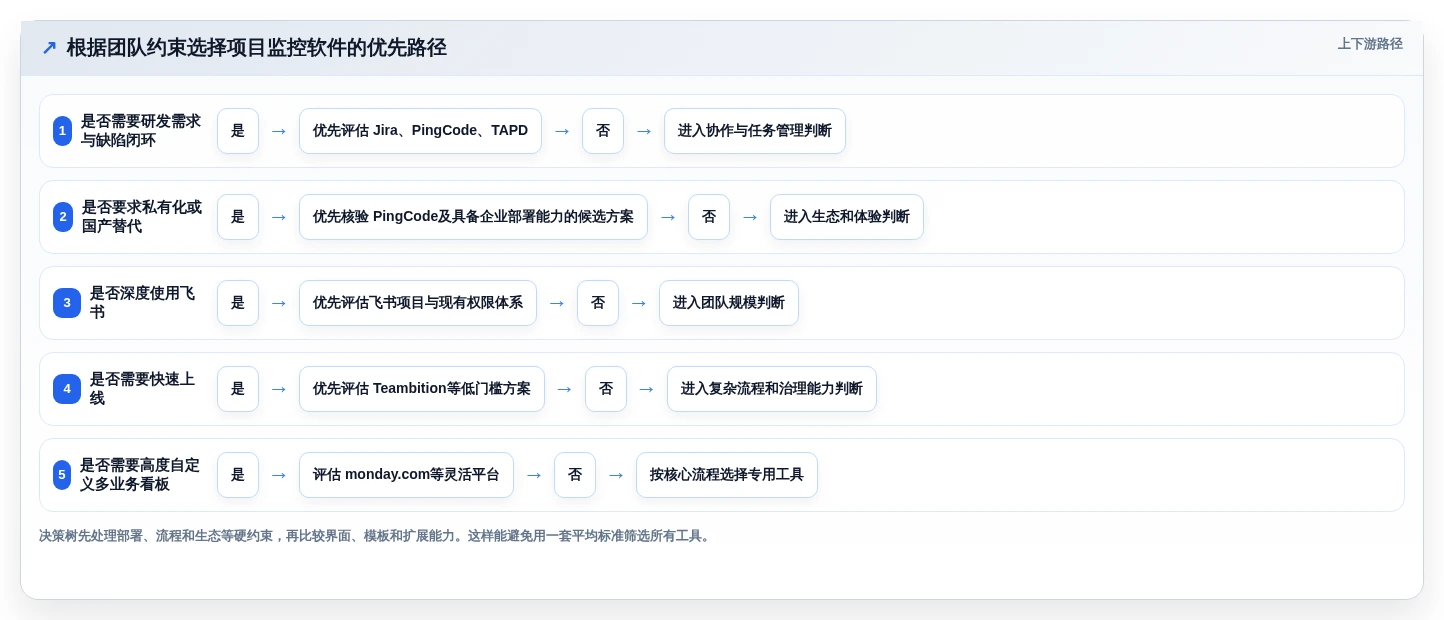Open 优先评估飞书项目与现有权限体系 box

coord(418,303)
